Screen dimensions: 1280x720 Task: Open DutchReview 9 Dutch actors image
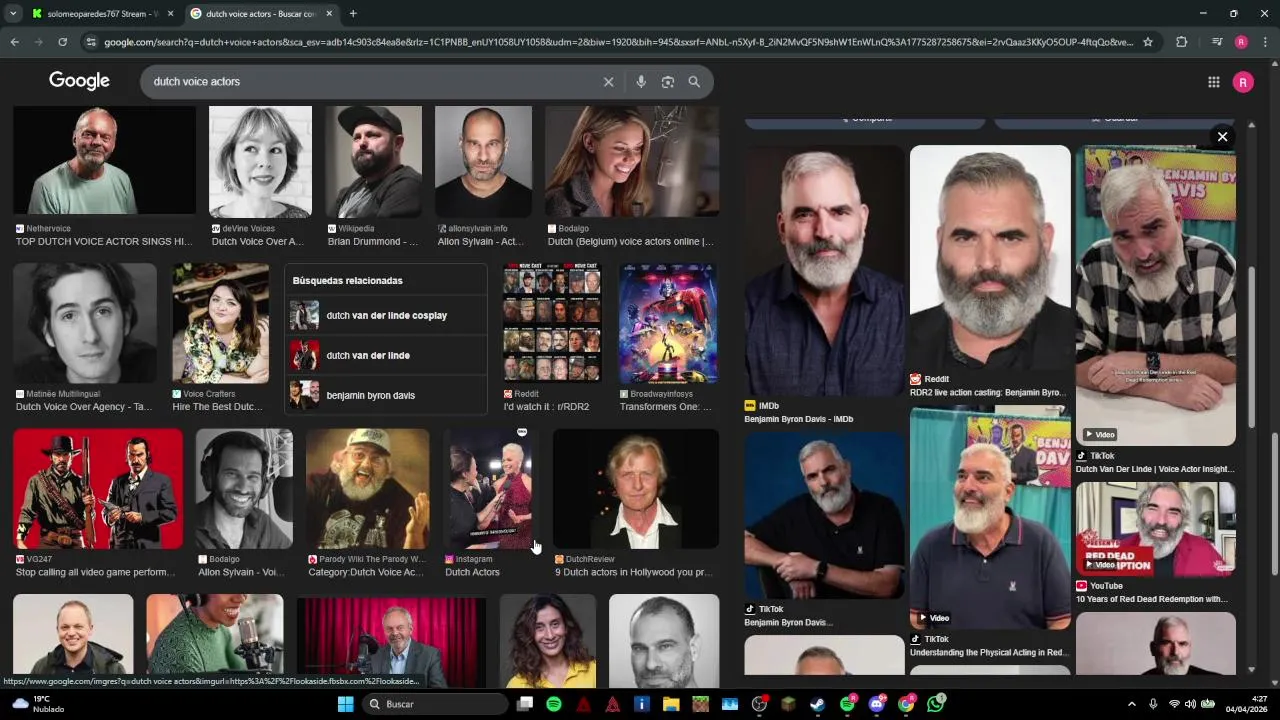click(x=636, y=489)
